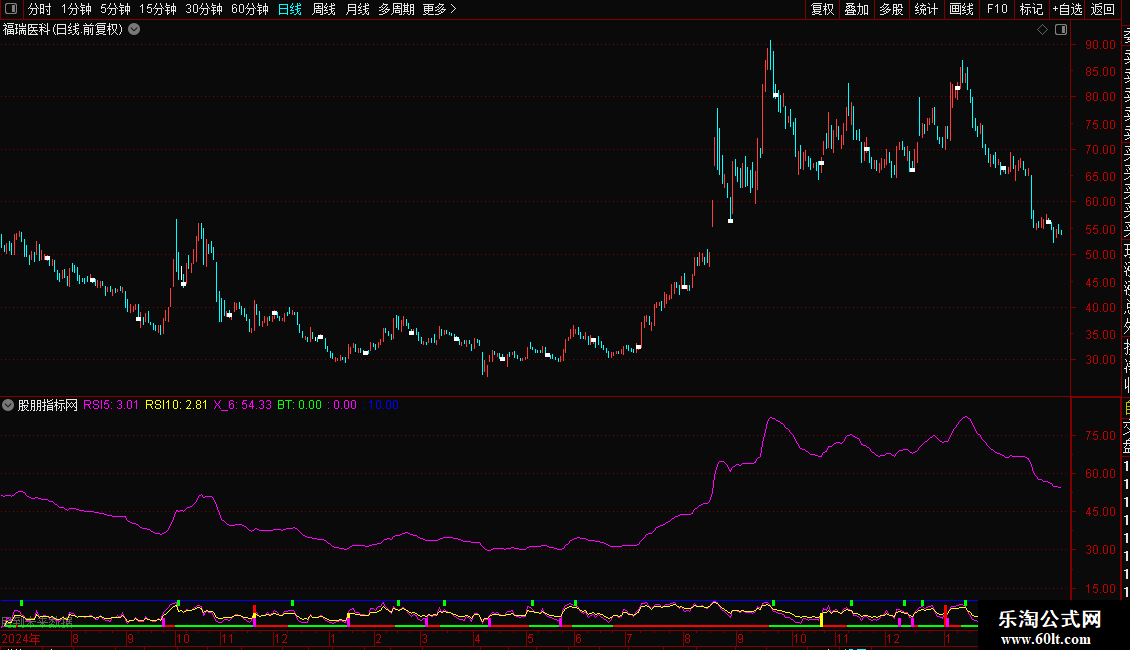Open the 画线 drawing tools

(961, 9)
